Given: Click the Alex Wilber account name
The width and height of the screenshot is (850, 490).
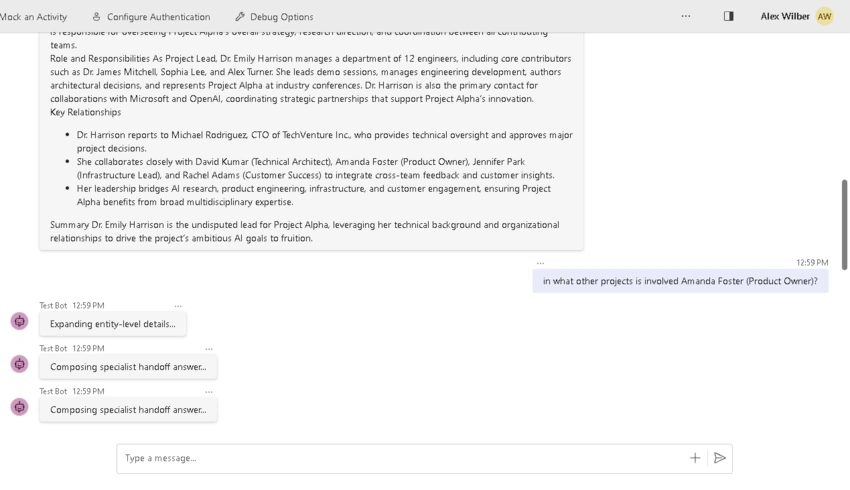Looking at the screenshot, I should [784, 16].
